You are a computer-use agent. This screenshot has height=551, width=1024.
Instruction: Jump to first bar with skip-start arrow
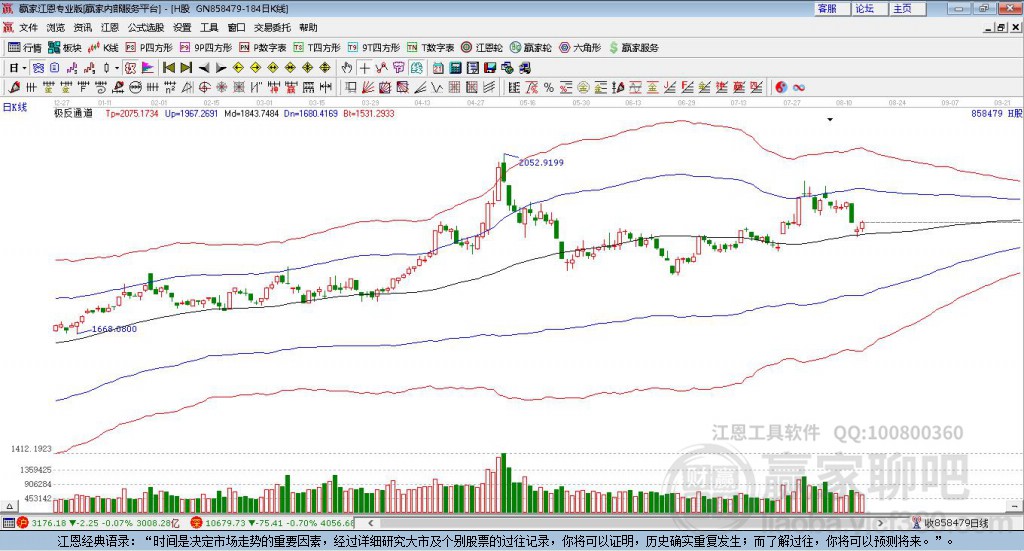pyautogui.click(x=169, y=68)
